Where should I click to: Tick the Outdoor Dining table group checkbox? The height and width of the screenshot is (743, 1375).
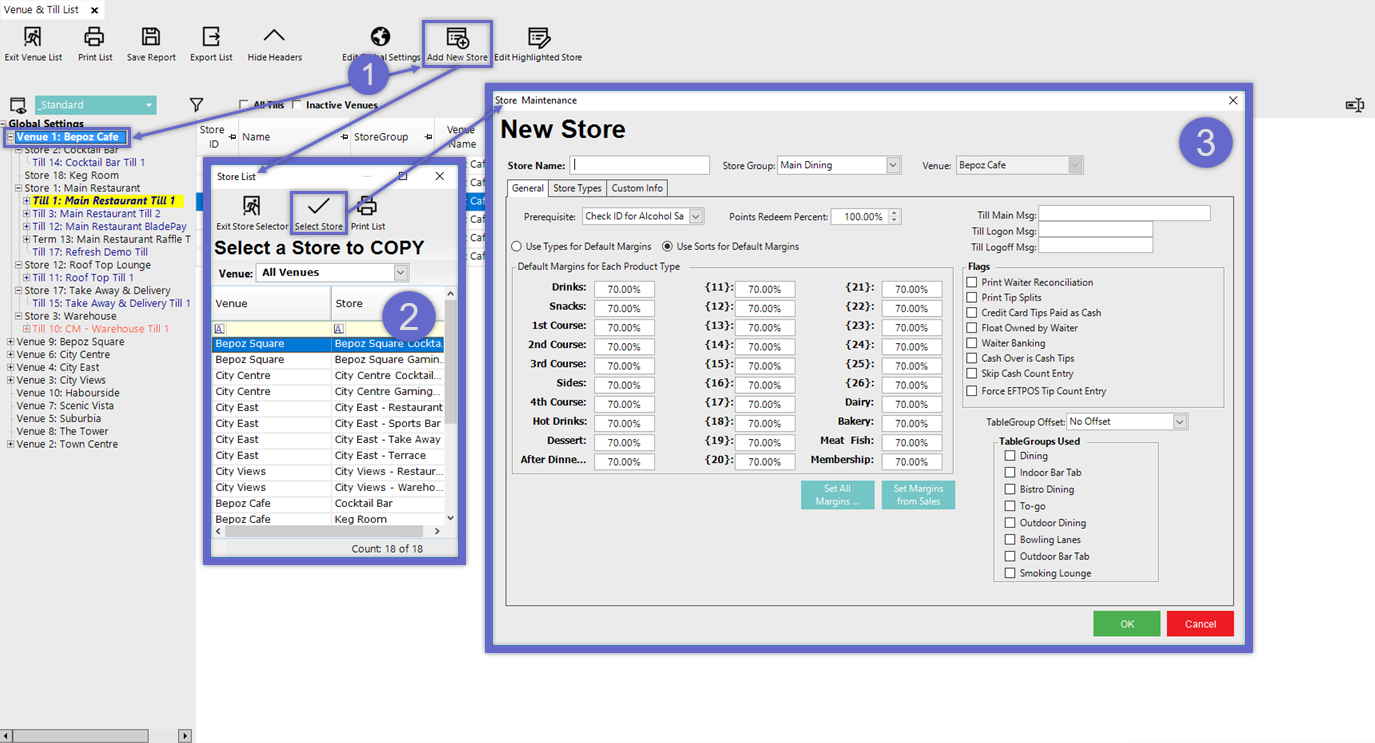1010,523
